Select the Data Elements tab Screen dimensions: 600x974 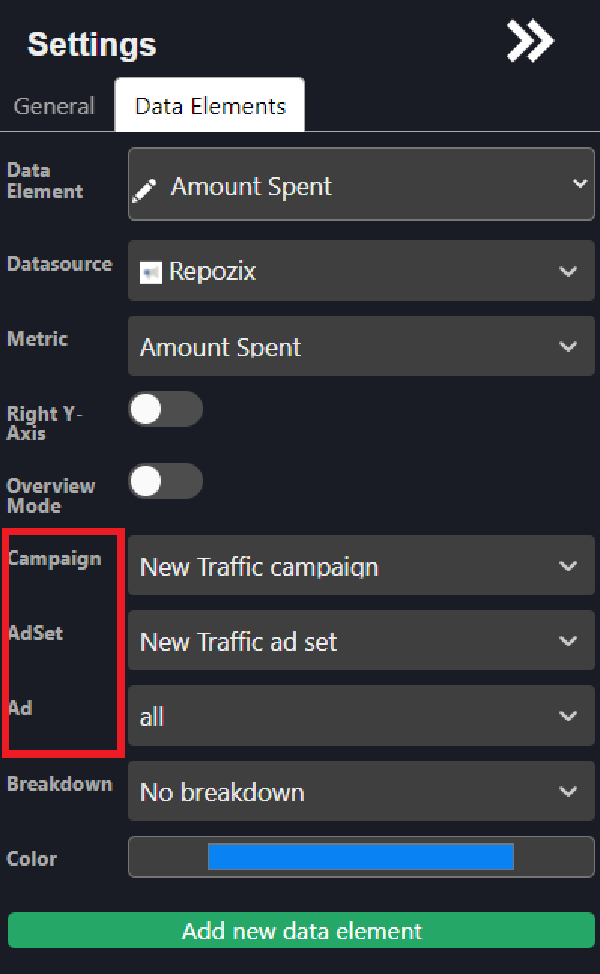click(209, 104)
